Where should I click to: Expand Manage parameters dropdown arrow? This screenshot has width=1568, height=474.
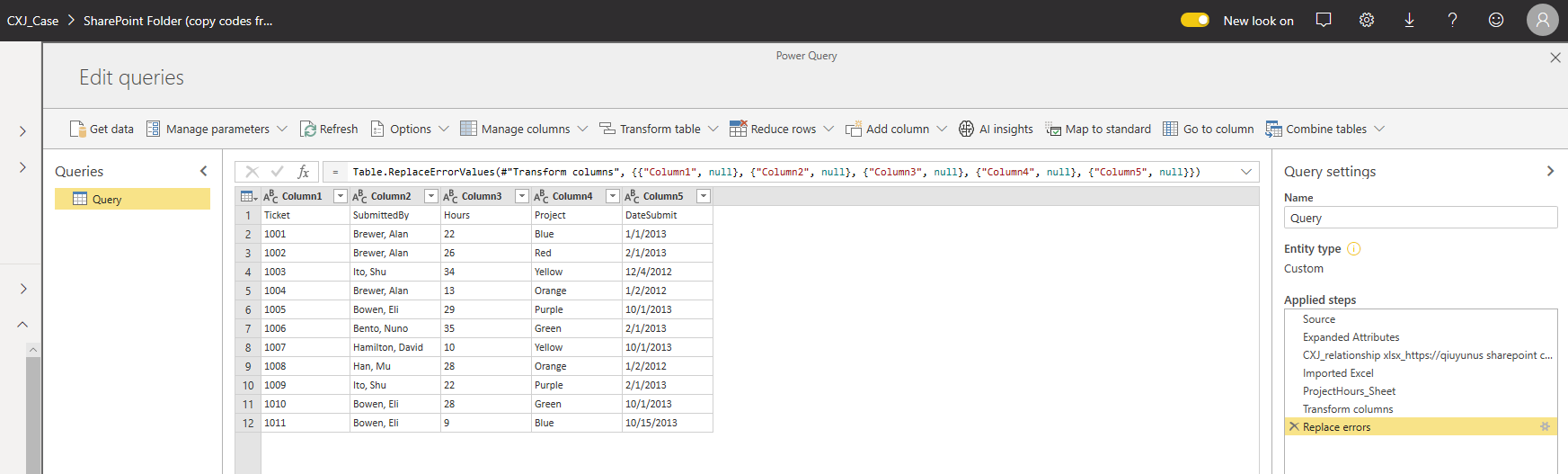(282, 129)
